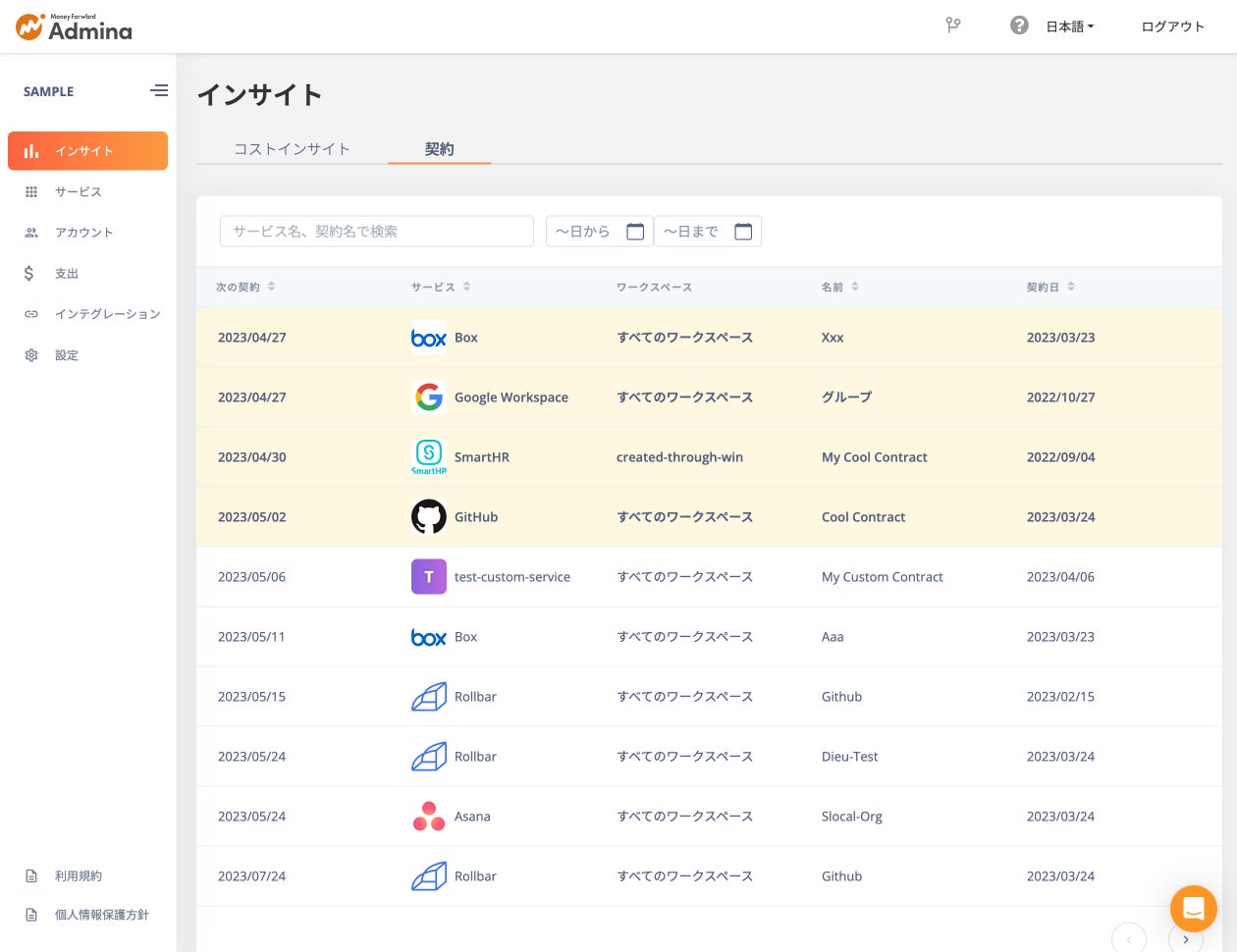Viewport: 1237px width, 952px height.
Task: Click the Asana logo in contract row
Action: tap(428, 817)
